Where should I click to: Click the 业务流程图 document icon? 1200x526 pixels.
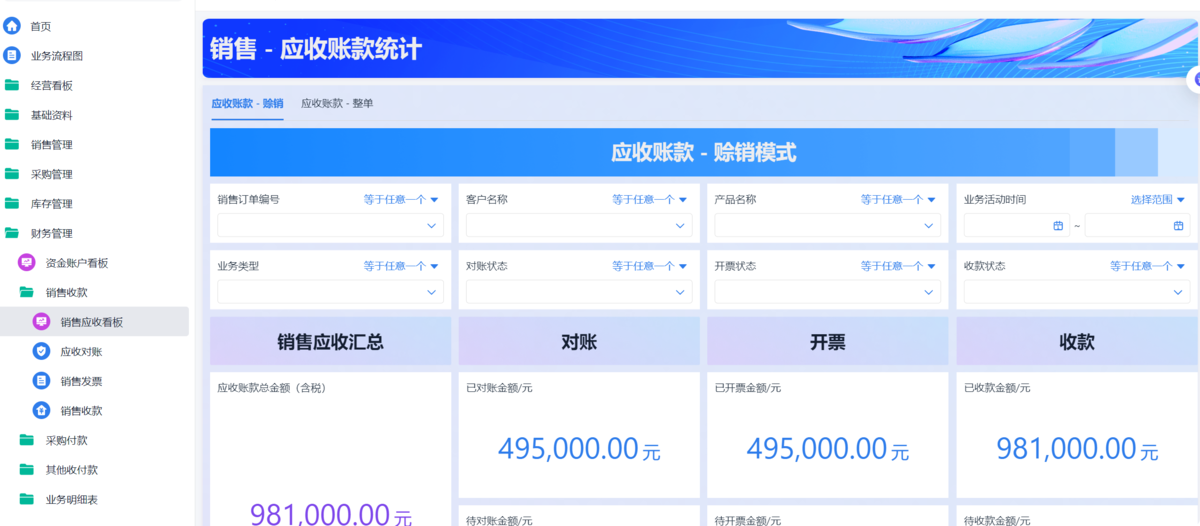pyautogui.click(x=12, y=56)
